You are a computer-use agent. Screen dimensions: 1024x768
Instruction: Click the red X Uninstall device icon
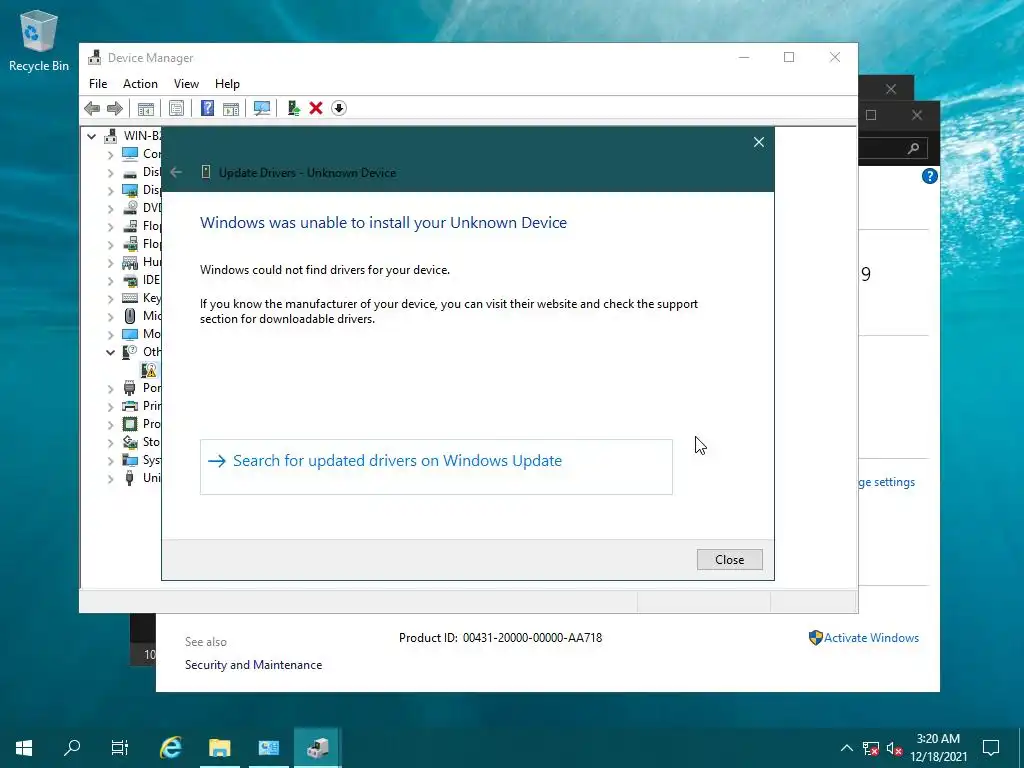(316, 108)
